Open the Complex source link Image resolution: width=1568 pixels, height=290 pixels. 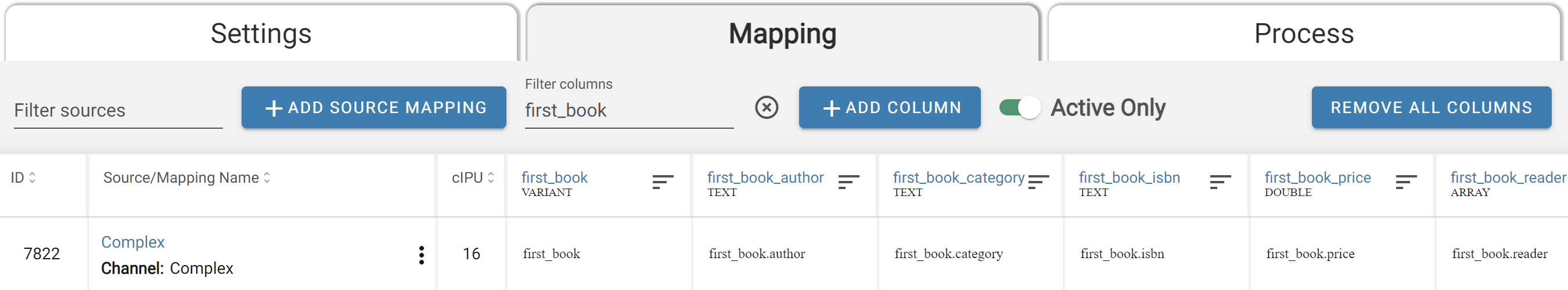tap(132, 242)
